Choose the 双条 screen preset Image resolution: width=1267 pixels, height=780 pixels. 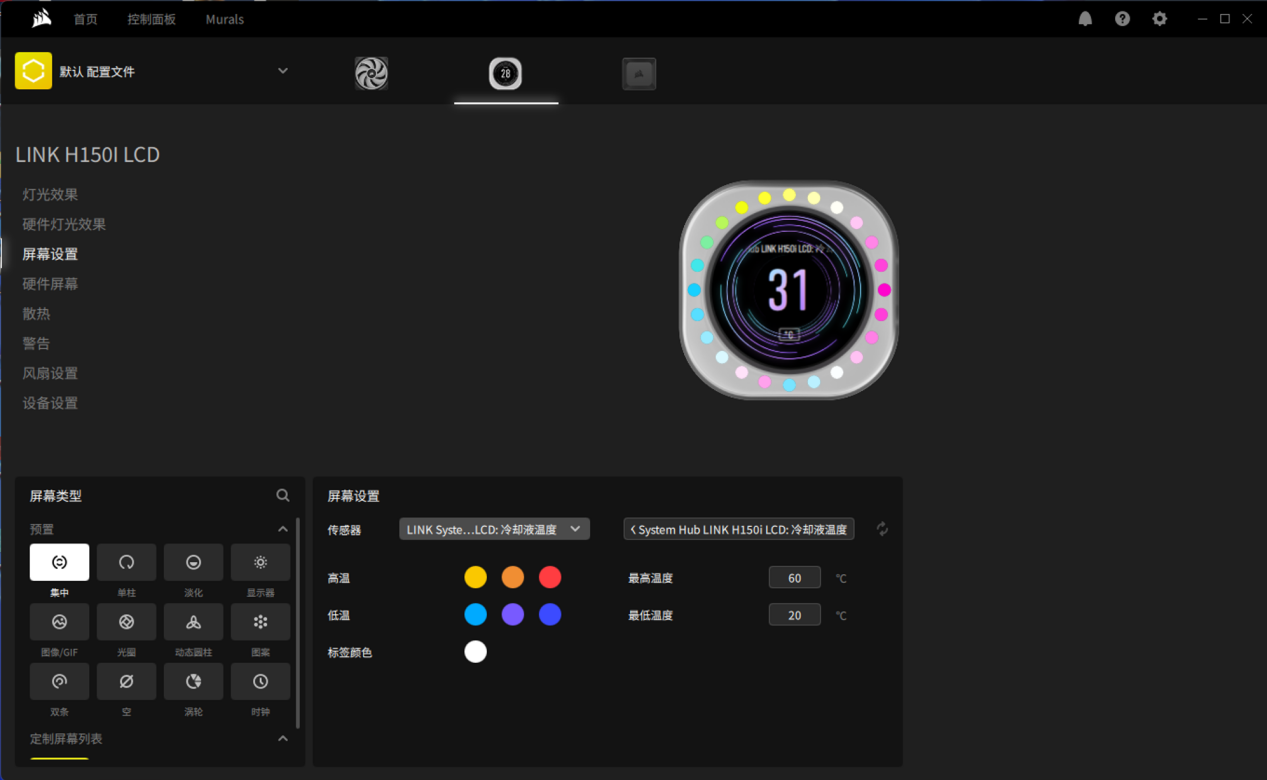click(x=59, y=681)
